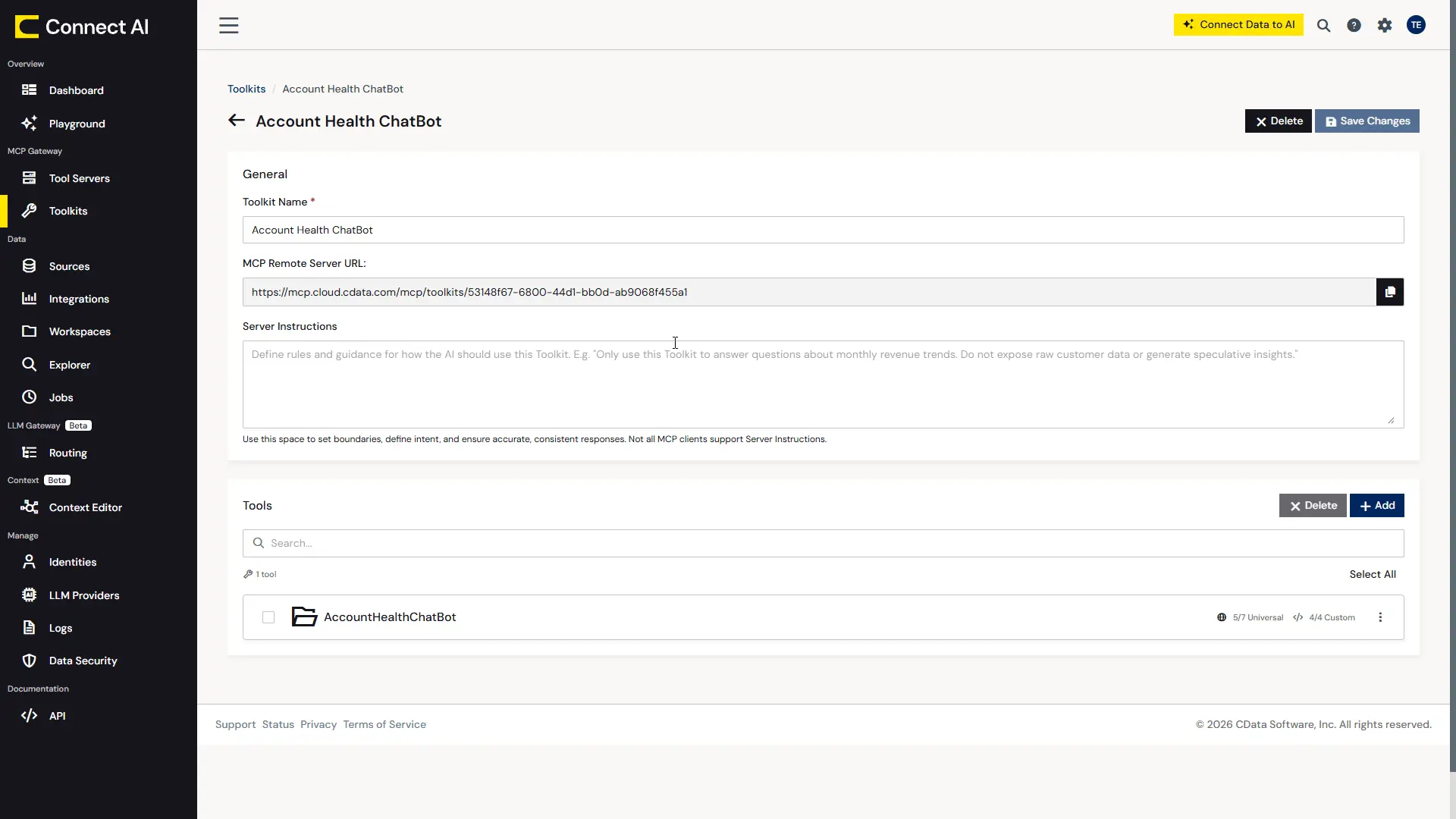Click Delete in the Tools section
This screenshot has width=1456, height=819.
(x=1313, y=506)
